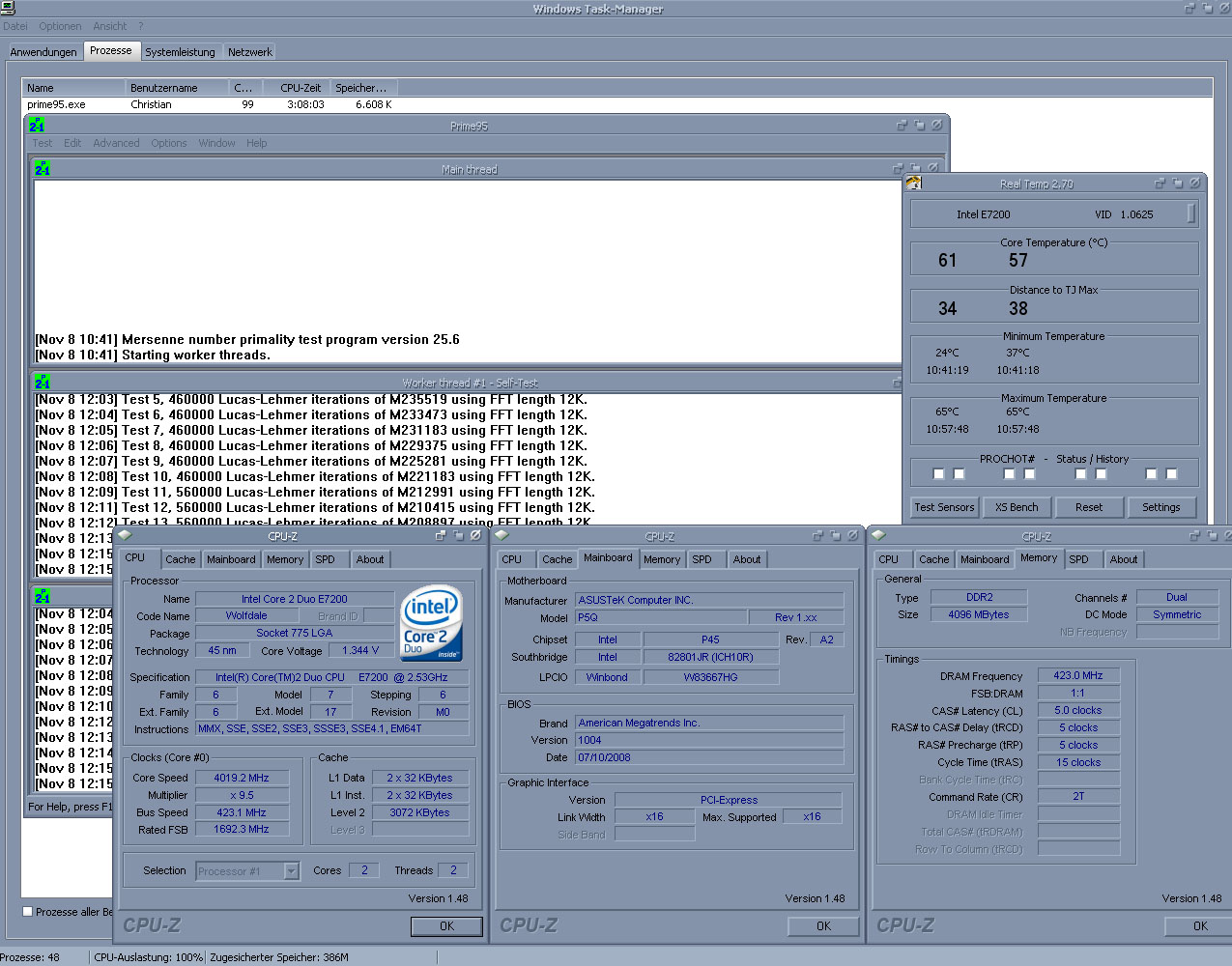Image resolution: width=1232 pixels, height=966 pixels.
Task: Click CPU-Auslastung: 100% in status bar
Action: click(x=149, y=957)
